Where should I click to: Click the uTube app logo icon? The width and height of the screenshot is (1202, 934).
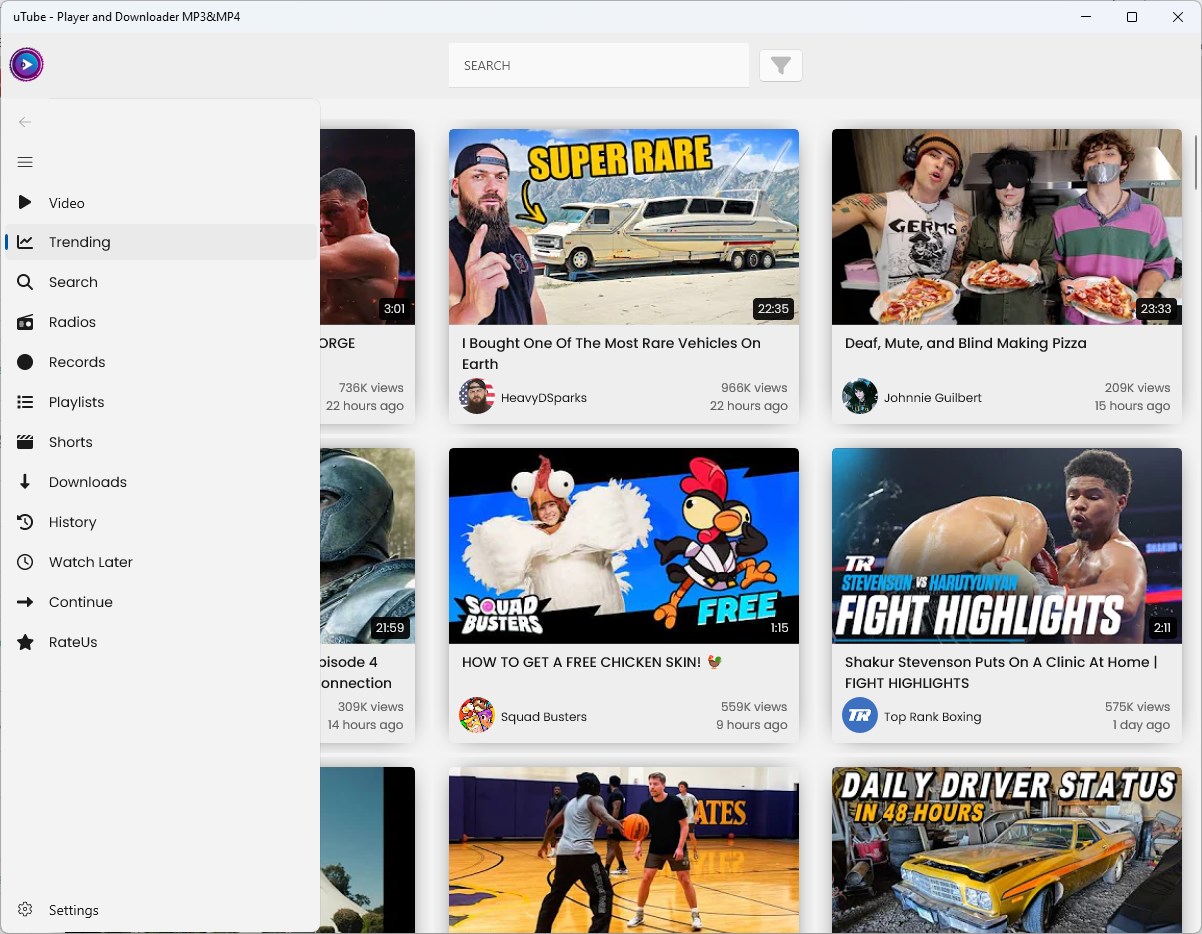(26, 65)
